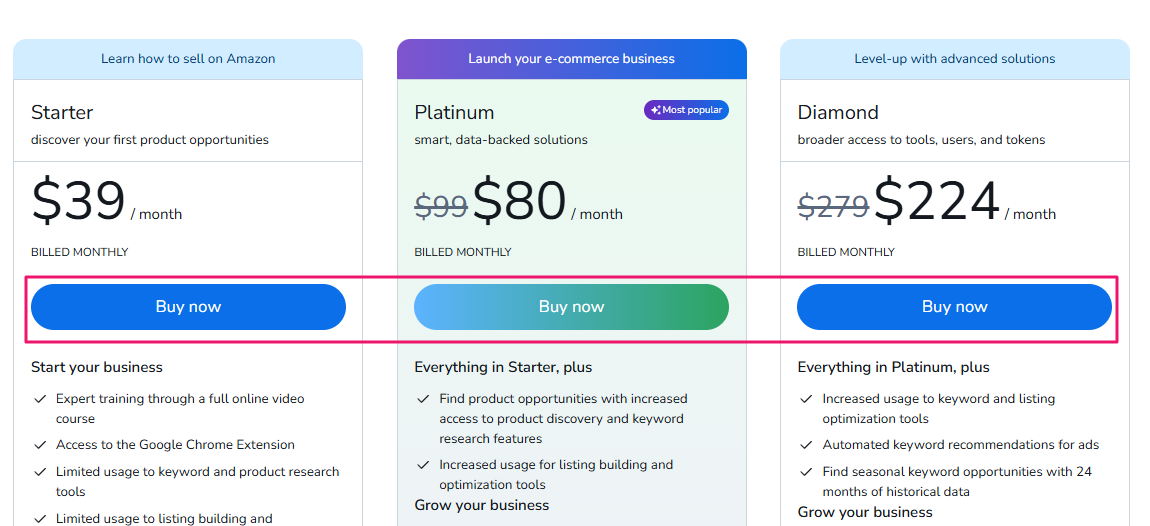Click the sparkle icon in Most popular badge
Screen dimensions: 1150x526
(656, 110)
